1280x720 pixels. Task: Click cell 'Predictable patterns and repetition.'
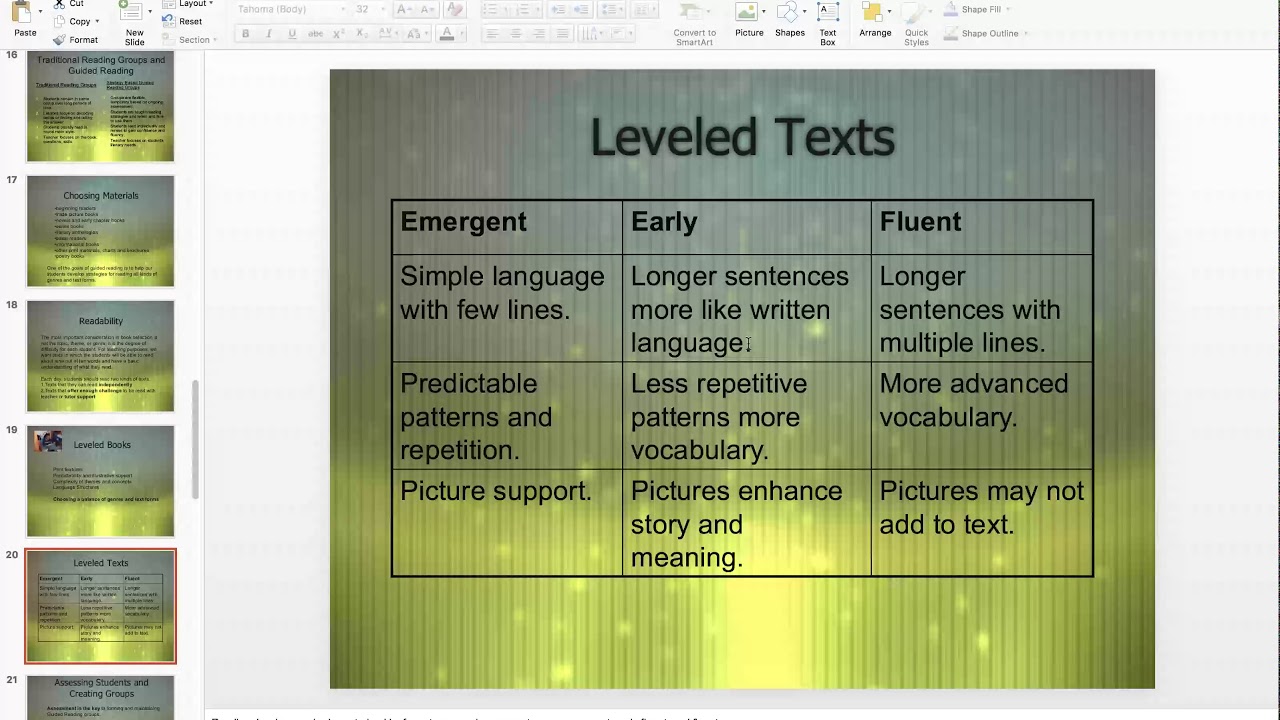click(506, 415)
